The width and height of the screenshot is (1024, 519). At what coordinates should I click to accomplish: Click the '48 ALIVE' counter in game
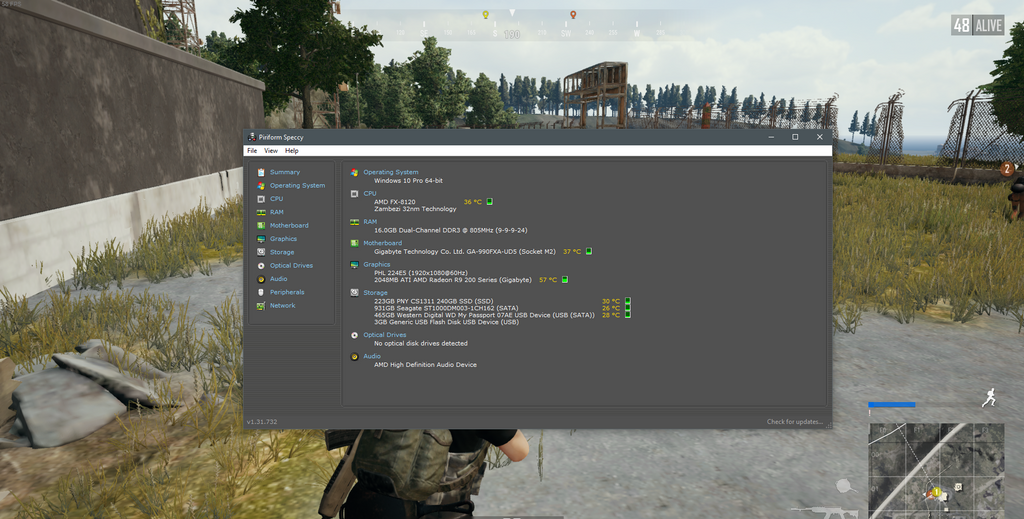pos(978,25)
